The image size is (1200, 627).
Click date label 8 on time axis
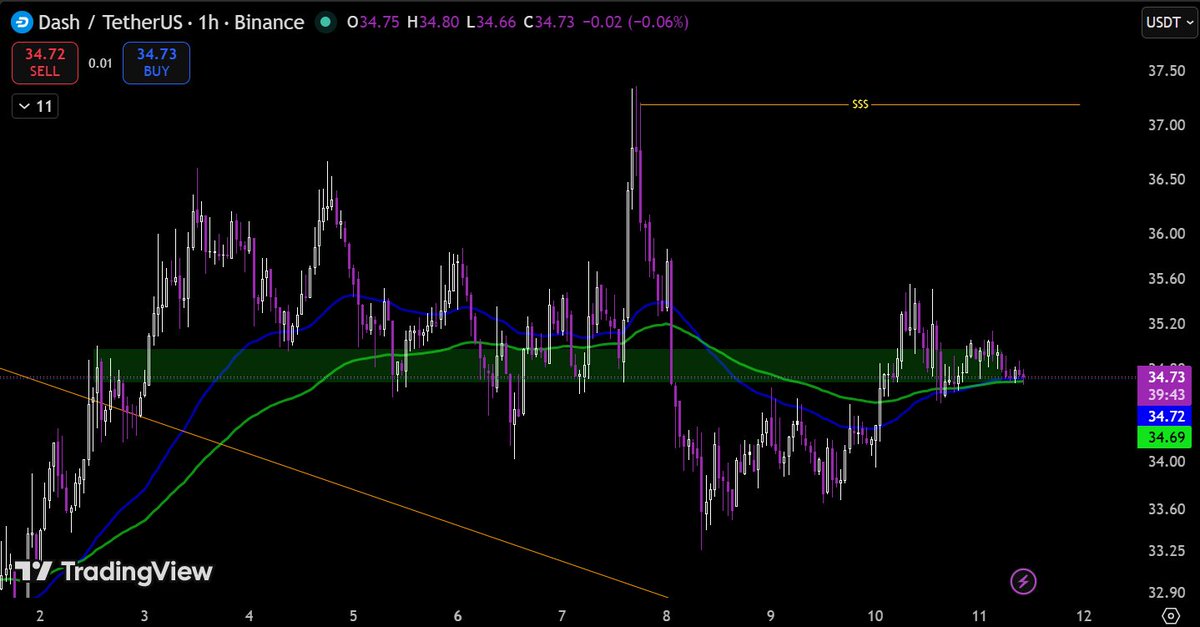click(665, 614)
